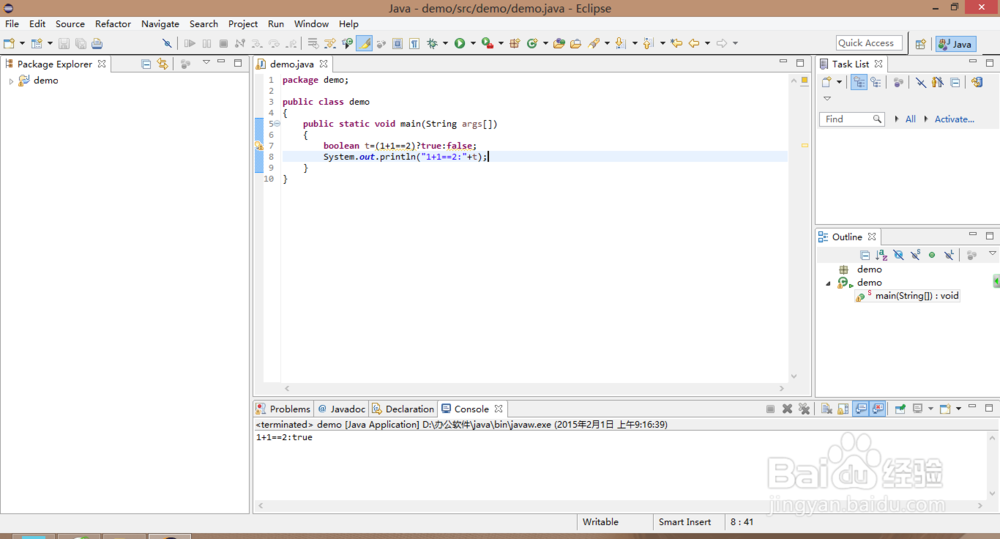This screenshot has width=1000, height=539.
Task: Click the Activate... link in Task List
Action: coord(954,119)
